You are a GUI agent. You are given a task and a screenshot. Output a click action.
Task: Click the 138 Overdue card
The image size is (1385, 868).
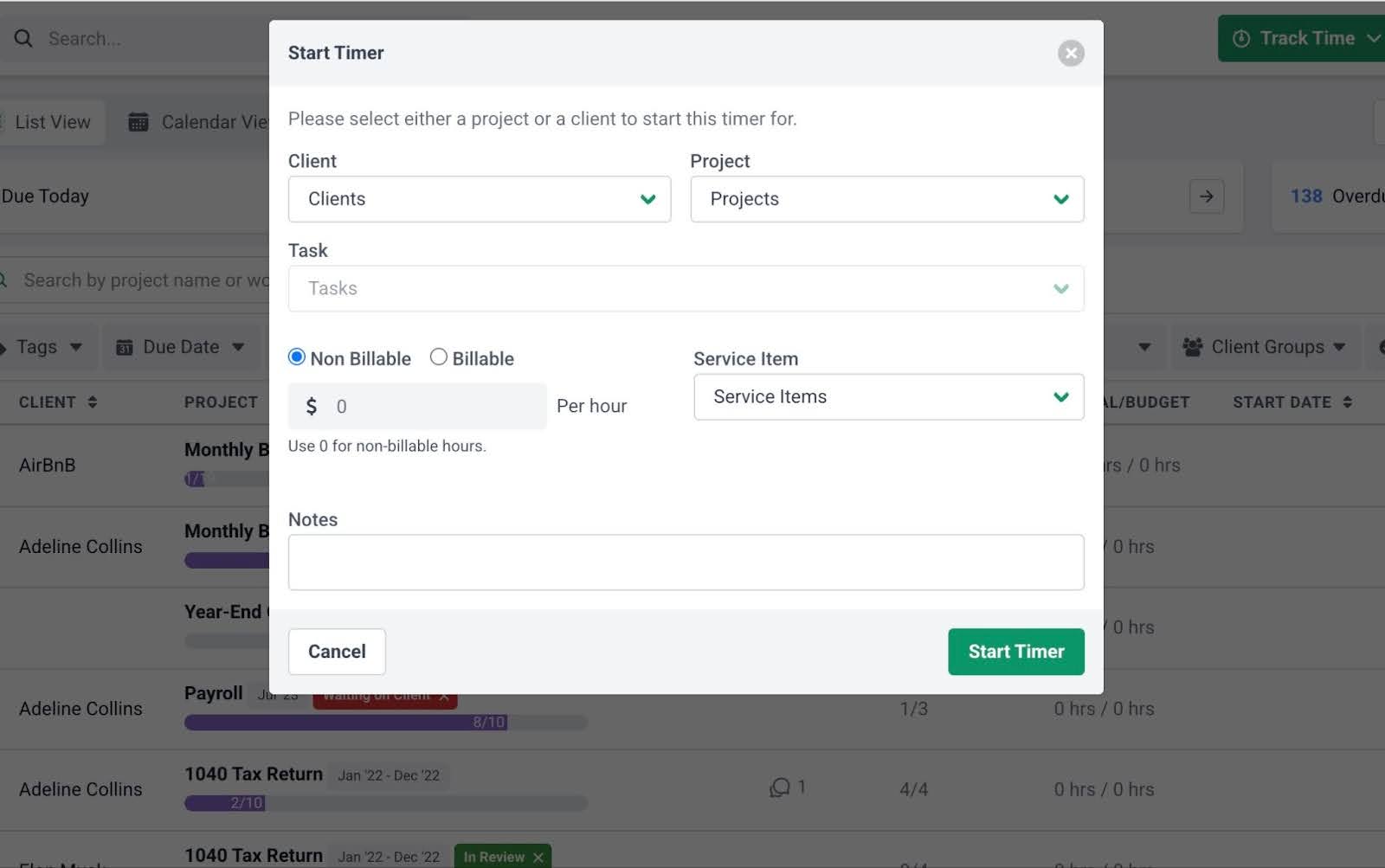click(x=1329, y=196)
